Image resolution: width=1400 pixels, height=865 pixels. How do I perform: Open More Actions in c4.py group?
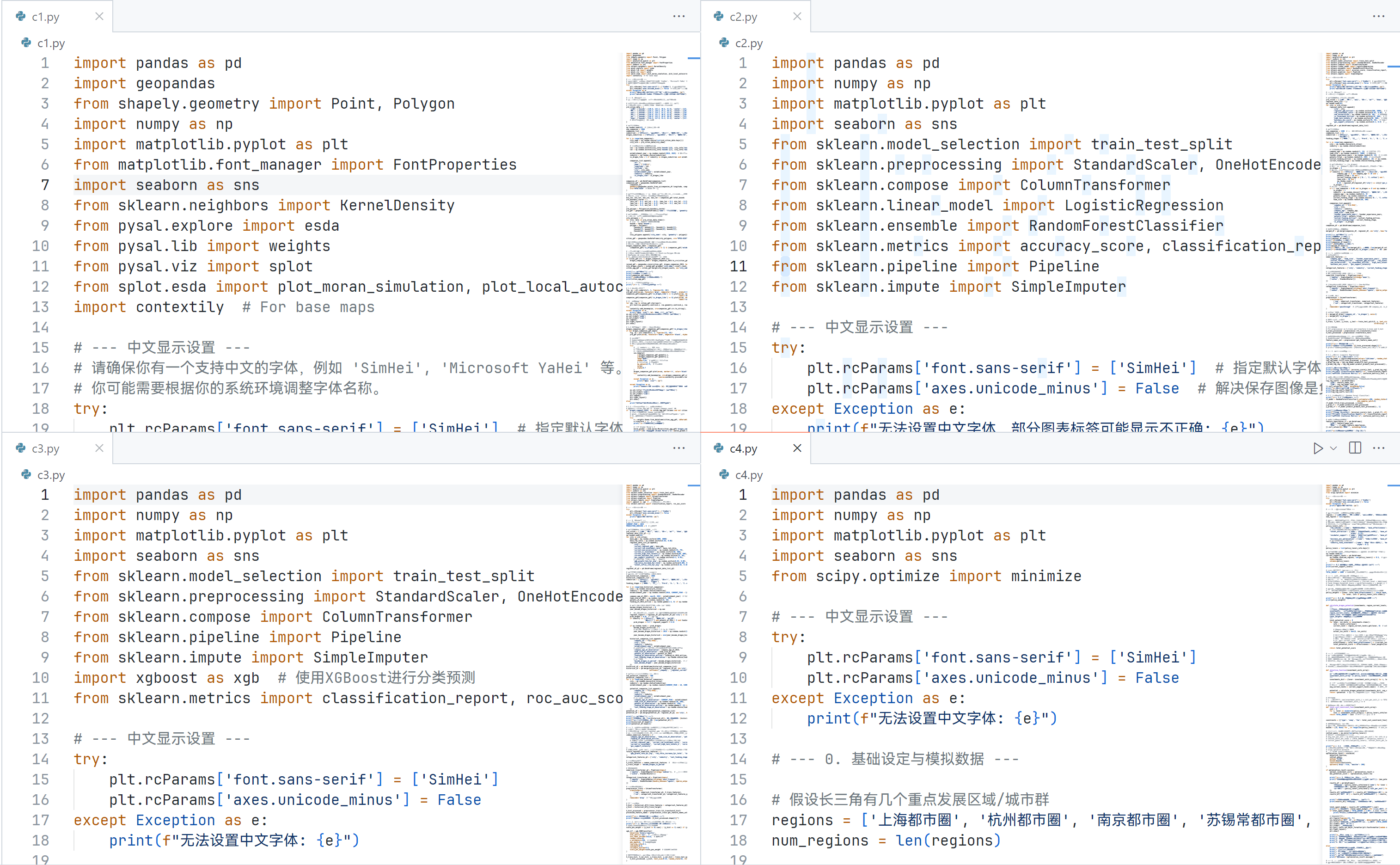(x=1379, y=448)
